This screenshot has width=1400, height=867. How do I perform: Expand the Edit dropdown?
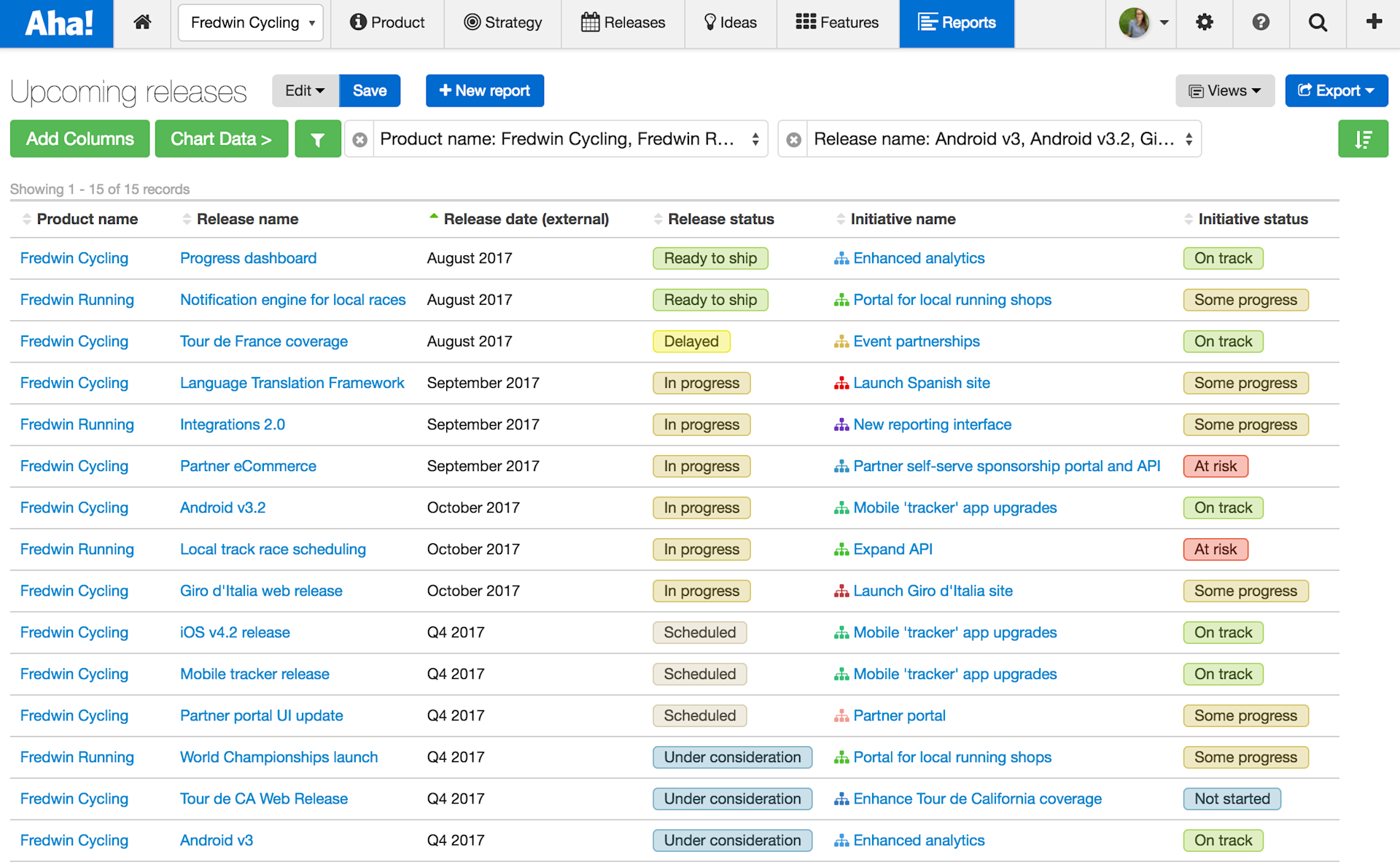coord(305,90)
